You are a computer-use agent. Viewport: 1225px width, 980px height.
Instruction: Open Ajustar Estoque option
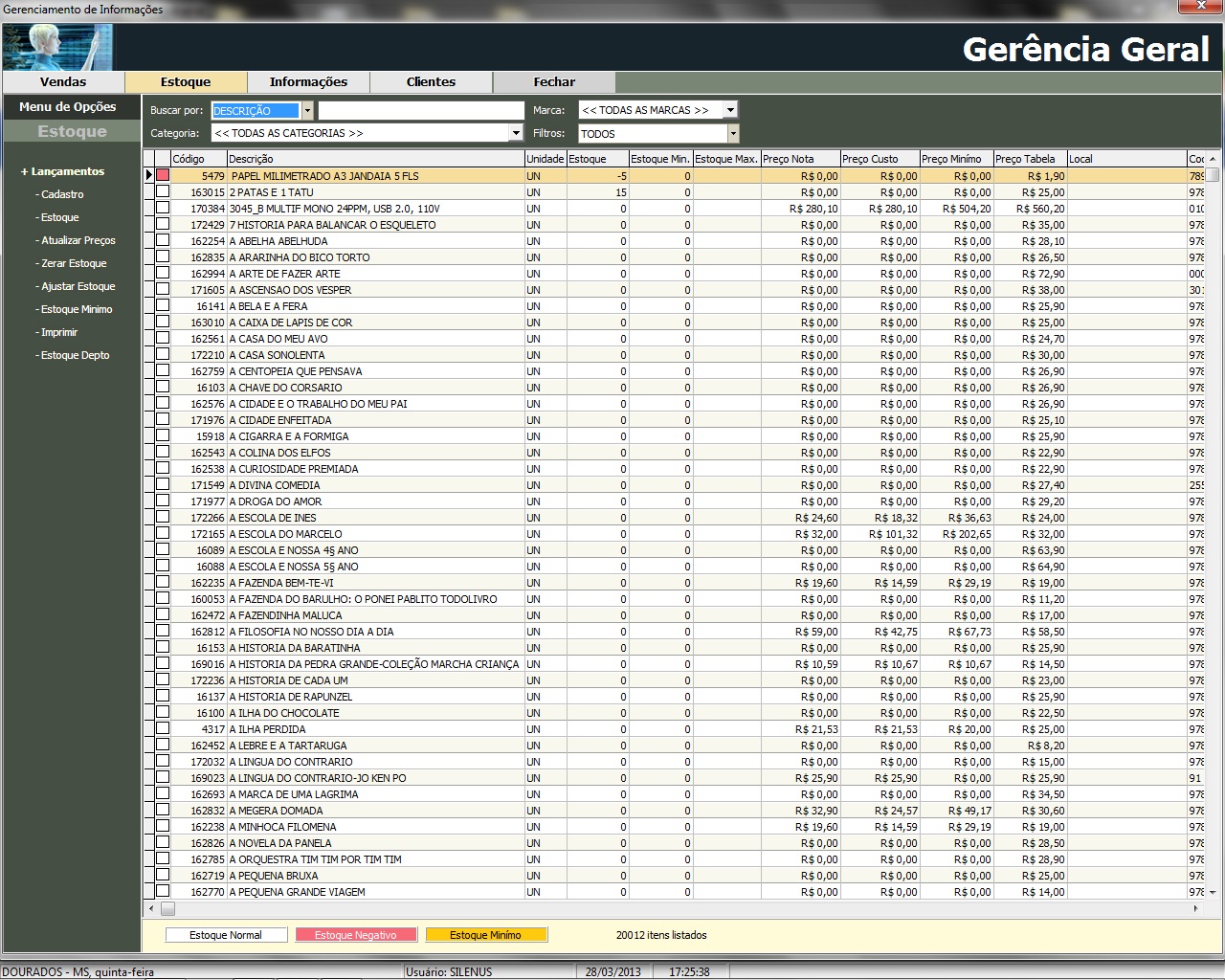(76, 286)
